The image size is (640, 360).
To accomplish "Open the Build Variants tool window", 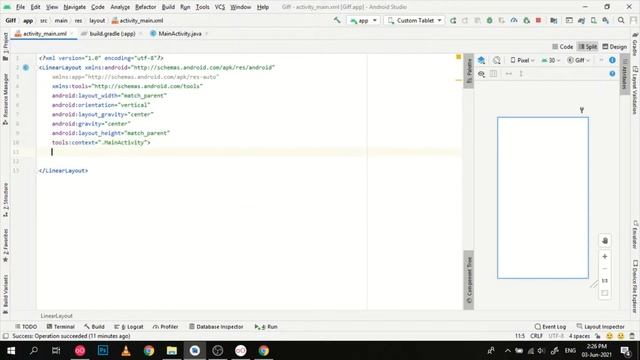I will point(5,294).
